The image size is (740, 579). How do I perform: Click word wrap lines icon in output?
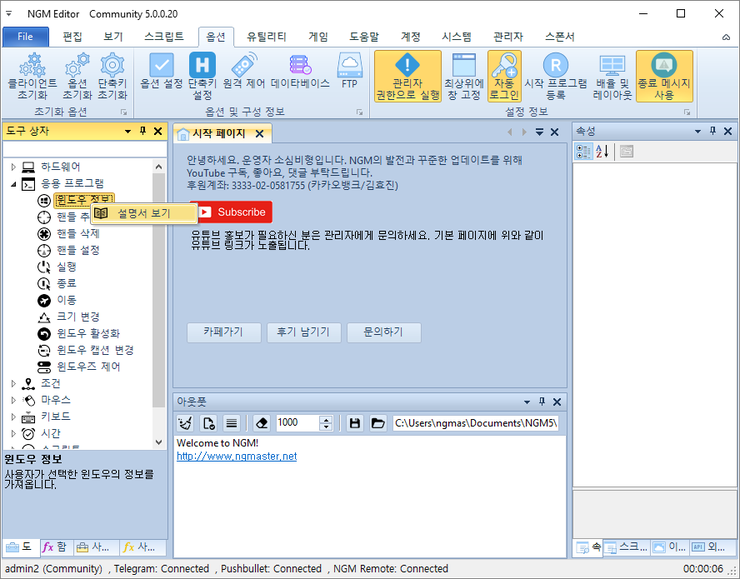click(231, 423)
